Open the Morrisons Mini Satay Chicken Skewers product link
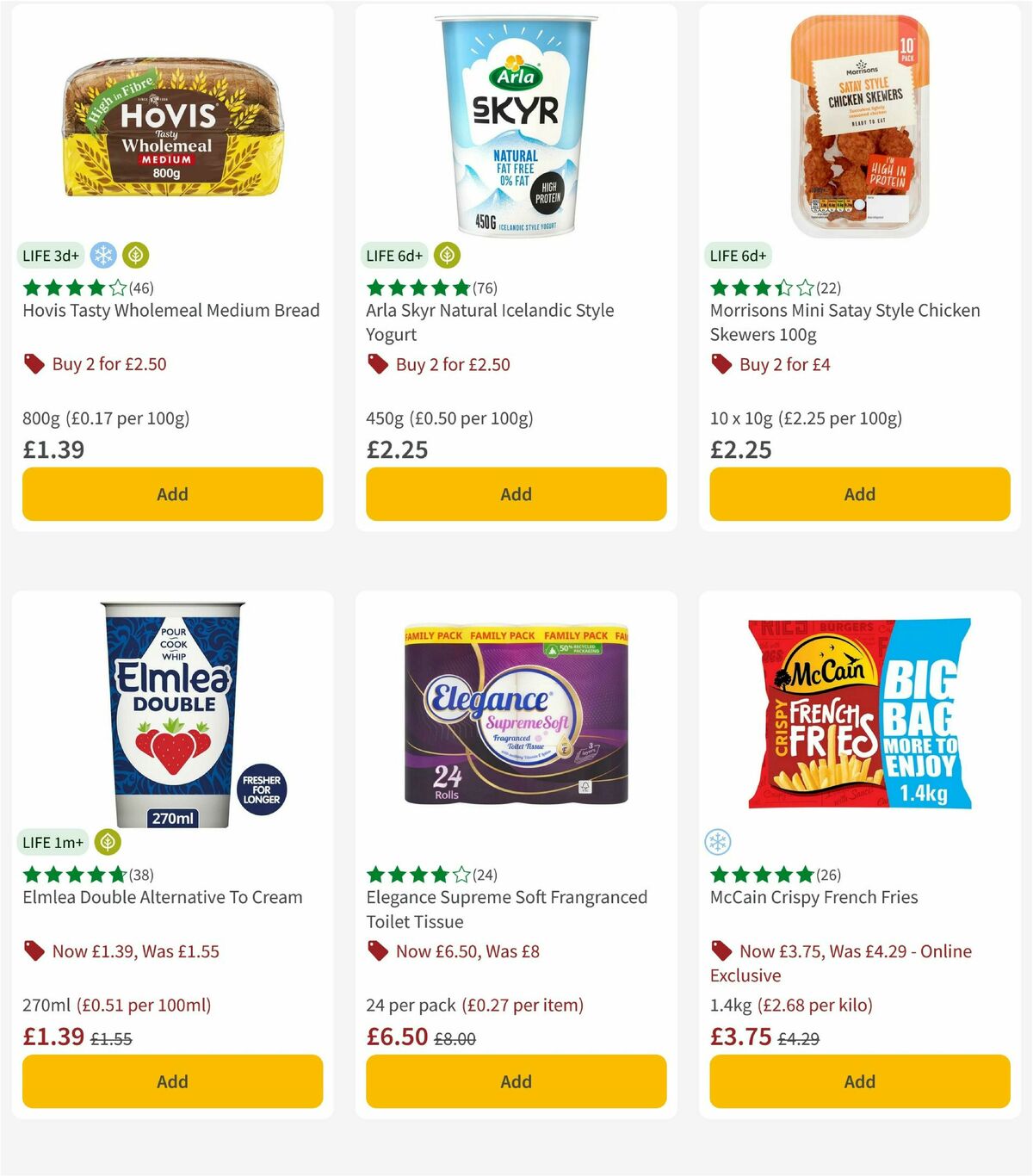Viewport: 1033px width, 1176px height. tap(844, 322)
